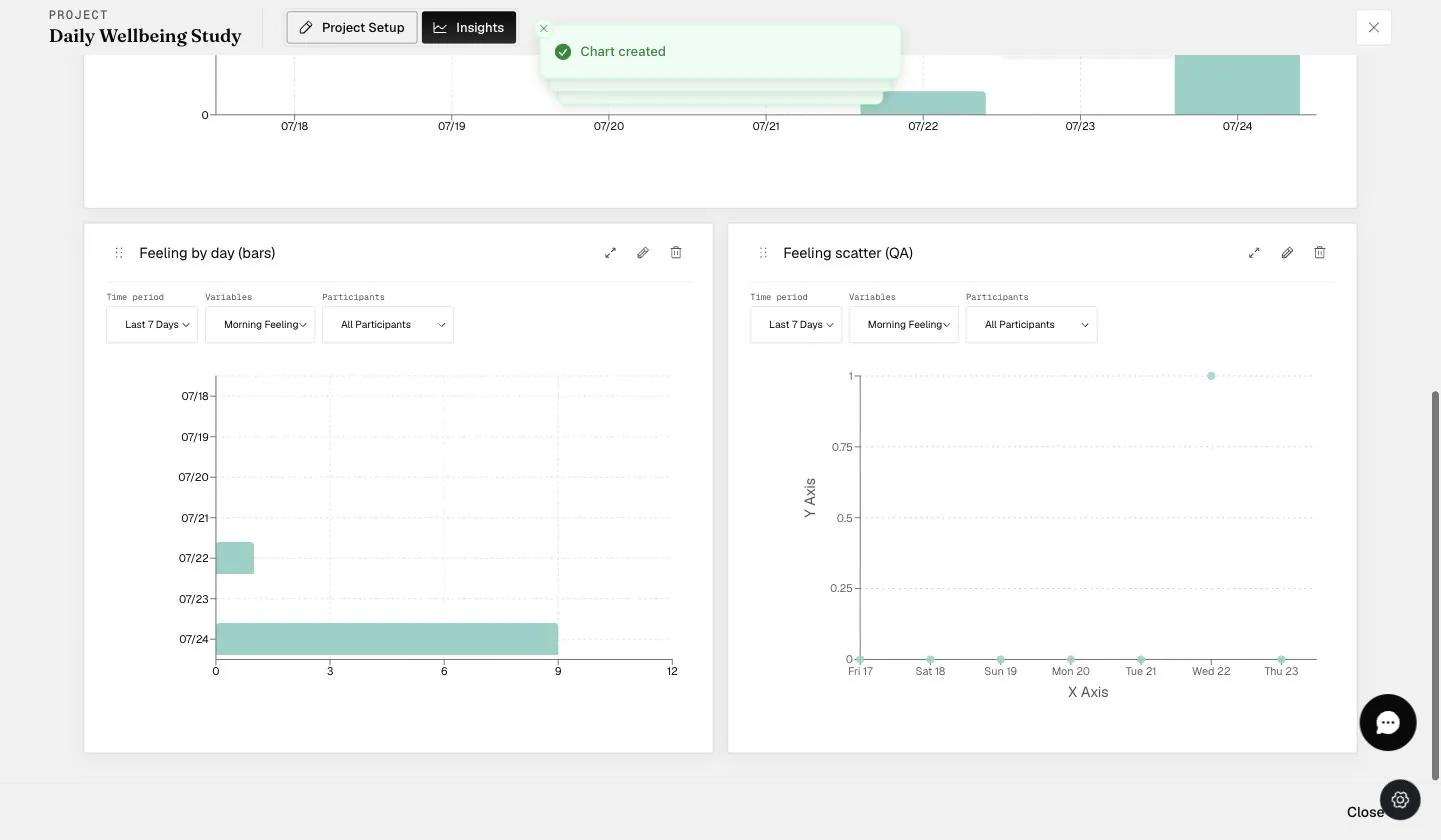Grab the Feeling by day (bars) drag handle
Viewport: 1441px width, 840px height.
(119, 253)
